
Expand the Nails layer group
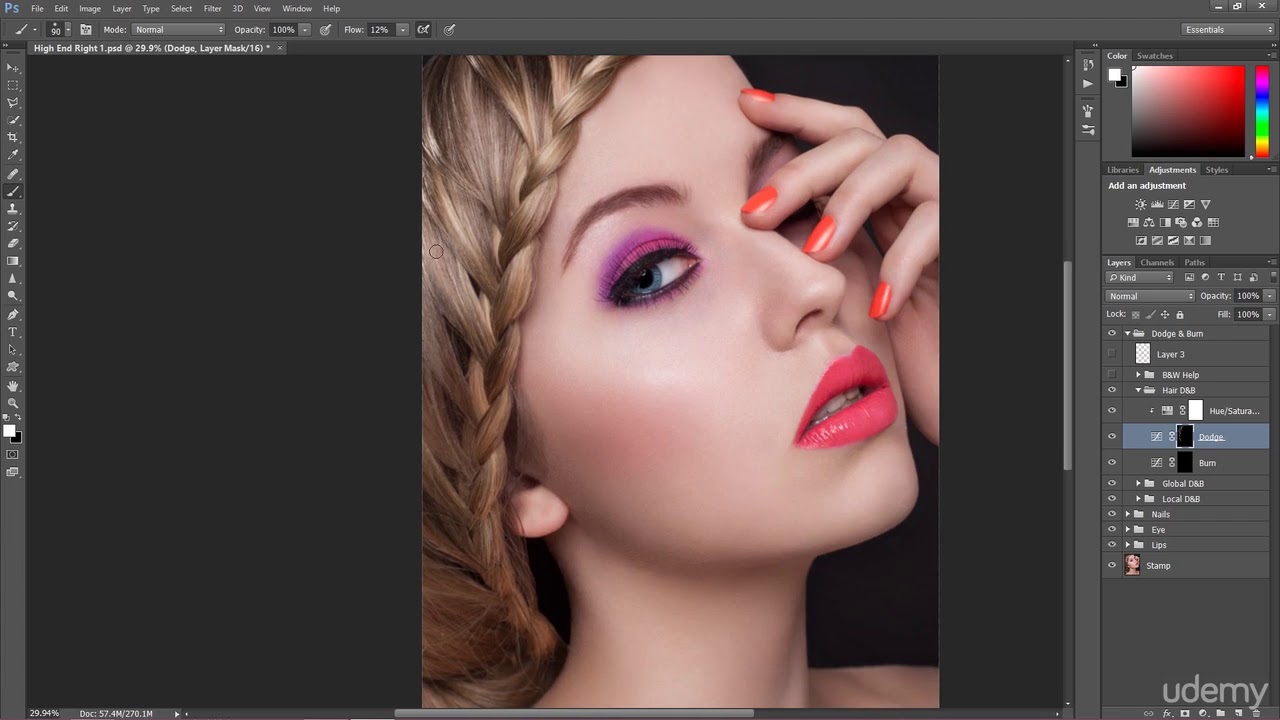pyautogui.click(x=1127, y=514)
